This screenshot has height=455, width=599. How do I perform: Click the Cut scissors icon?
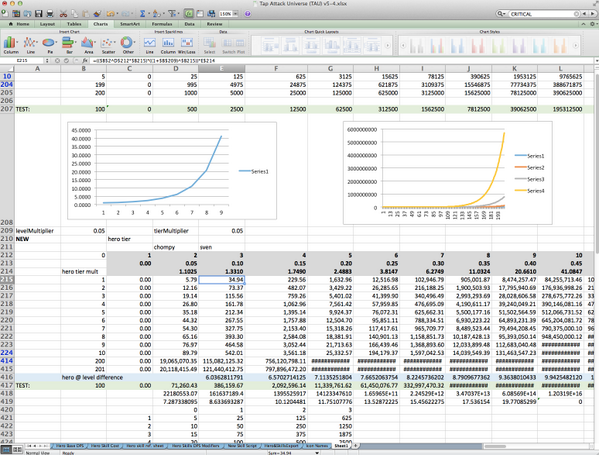[63, 14]
